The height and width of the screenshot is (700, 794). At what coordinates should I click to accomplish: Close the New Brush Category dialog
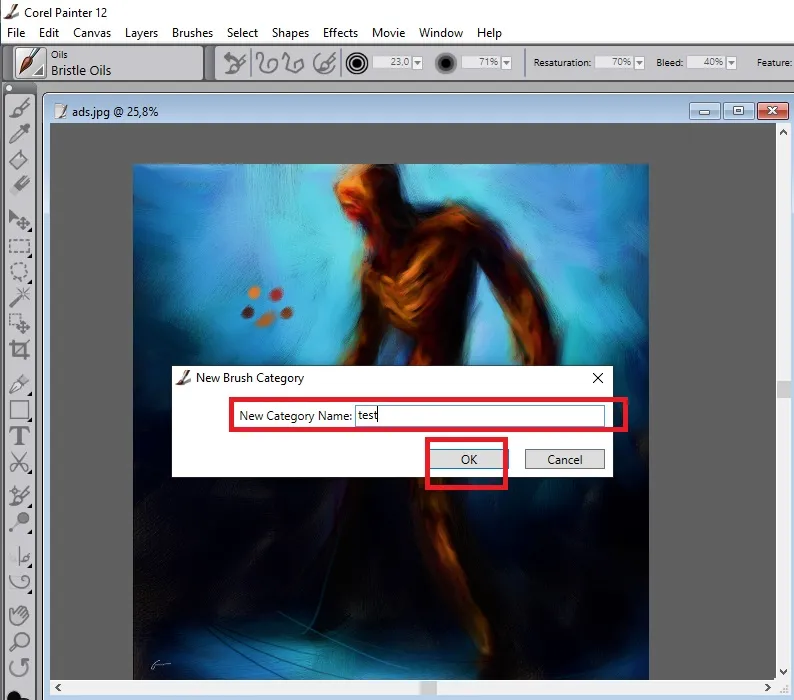tap(598, 378)
